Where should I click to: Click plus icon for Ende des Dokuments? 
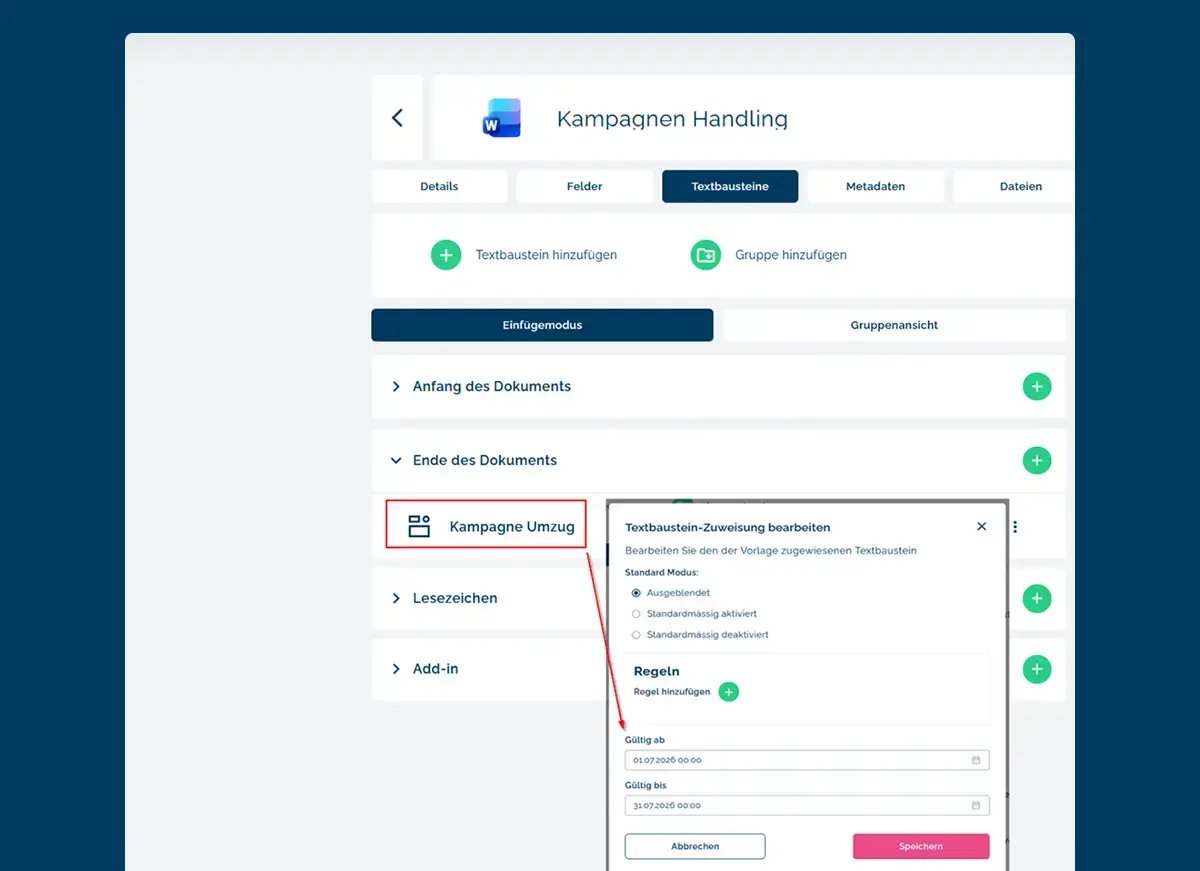coord(1037,460)
